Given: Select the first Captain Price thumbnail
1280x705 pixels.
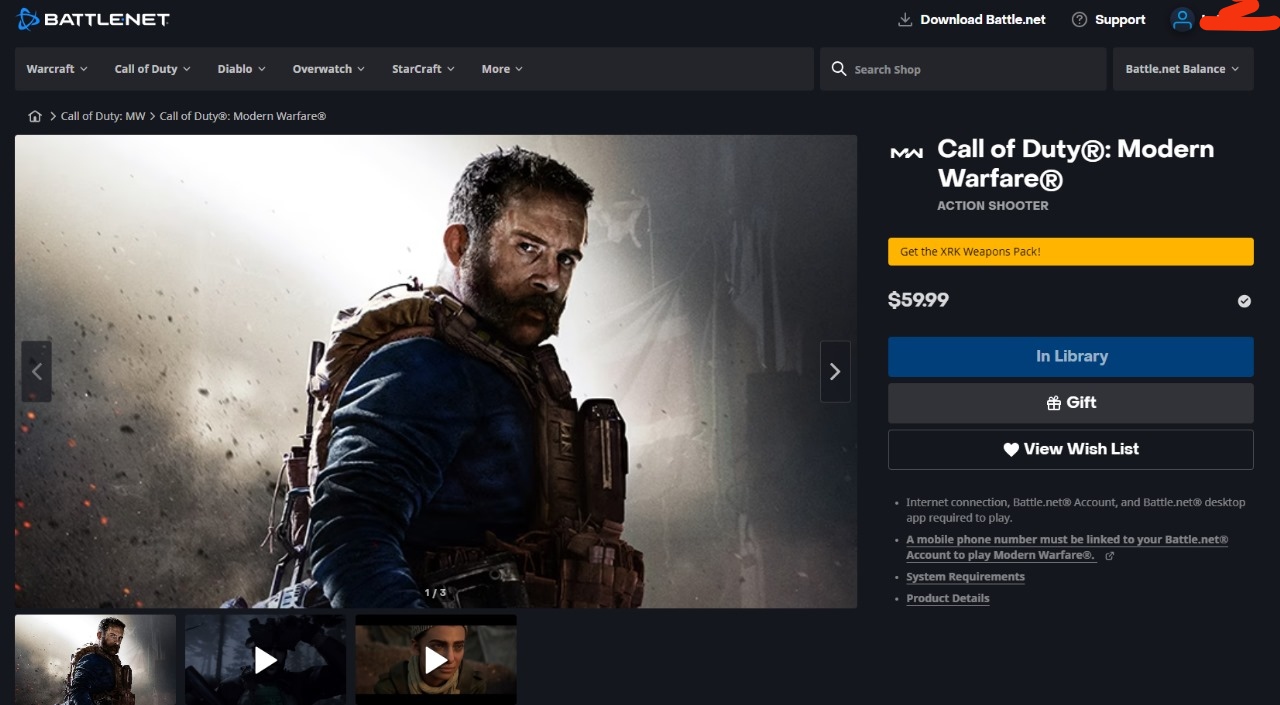Looking at the screenshot, I should point(95,660).
